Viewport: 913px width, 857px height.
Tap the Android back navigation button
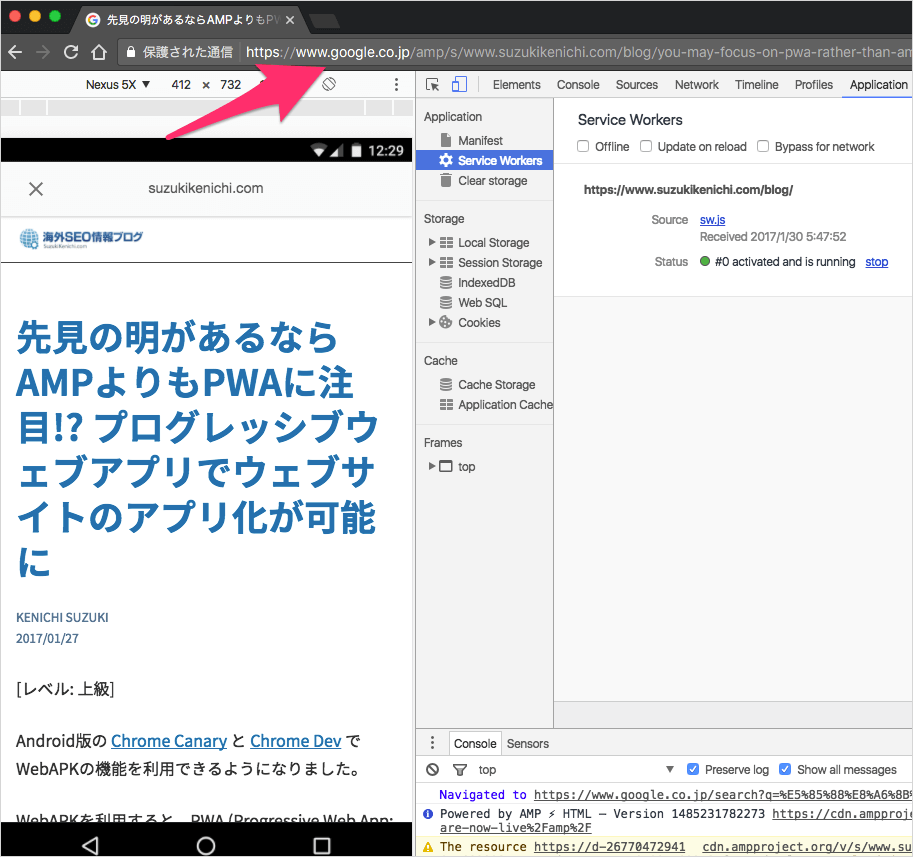90,845
